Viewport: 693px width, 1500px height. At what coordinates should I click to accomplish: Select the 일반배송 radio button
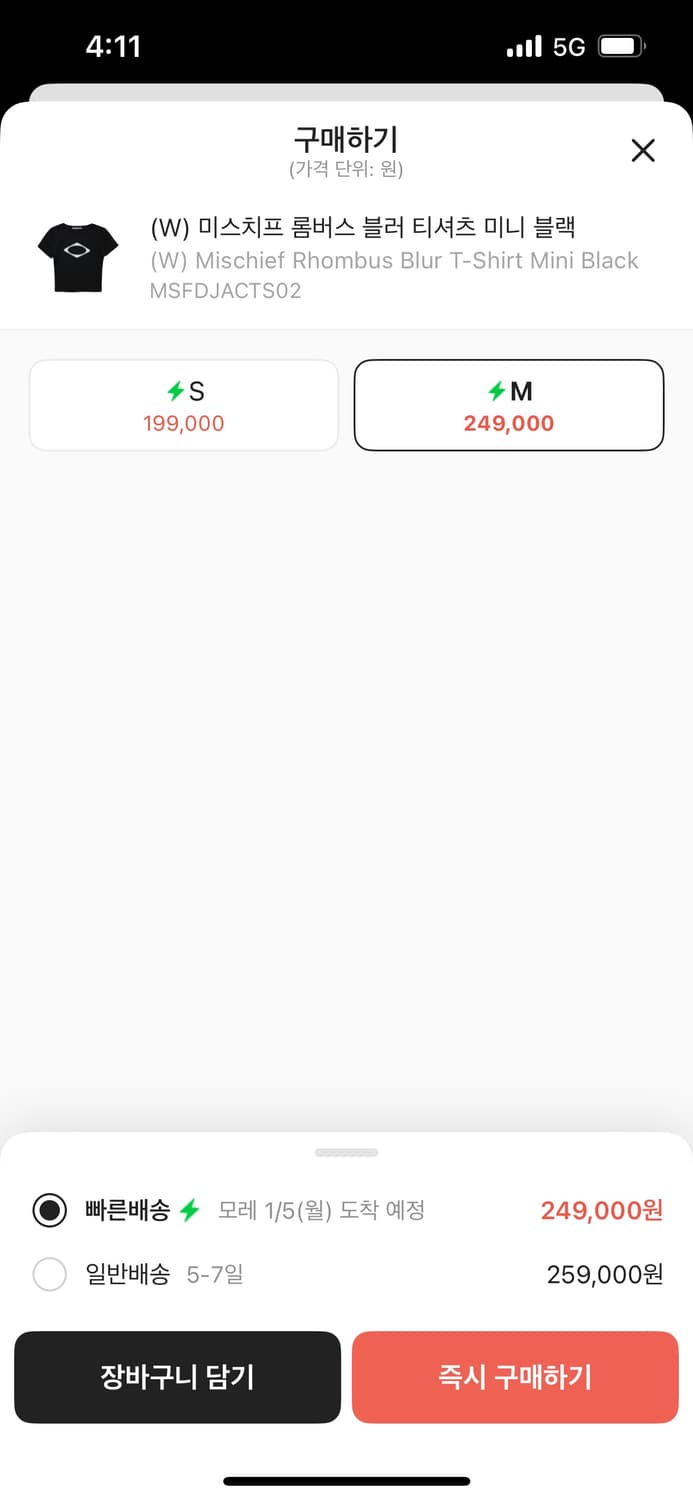click(49, 1275)
